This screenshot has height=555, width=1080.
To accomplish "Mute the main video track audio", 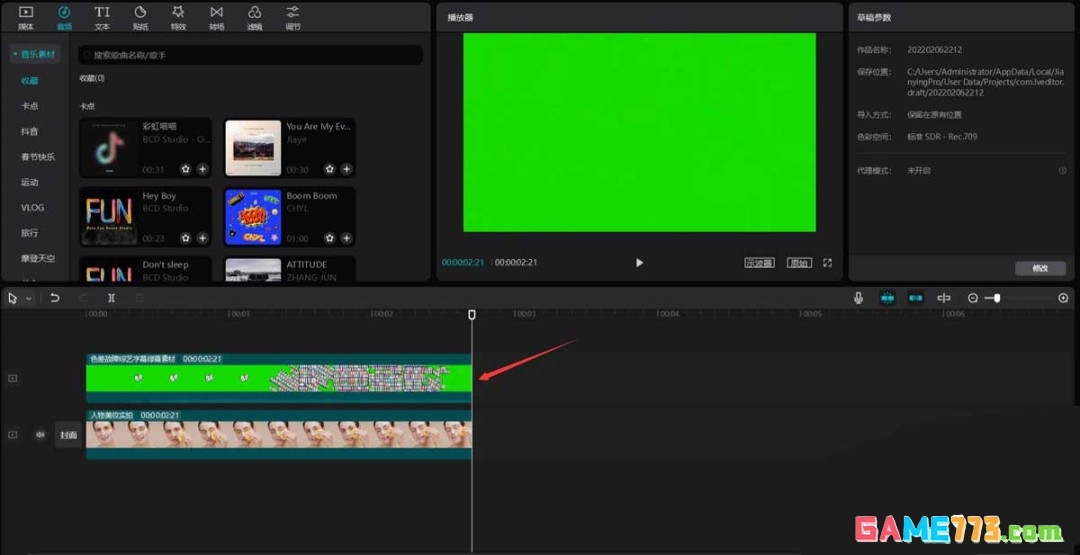I will point(41,435).
